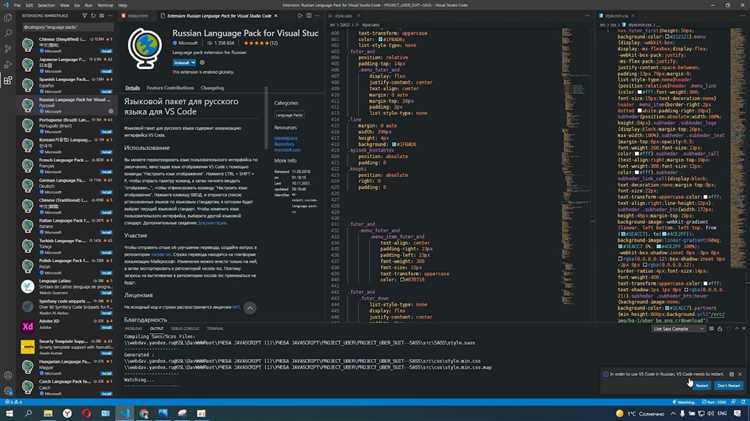Close the restart notification popup
The height and width of the screenshot is (421, 750).
(739, 374)
